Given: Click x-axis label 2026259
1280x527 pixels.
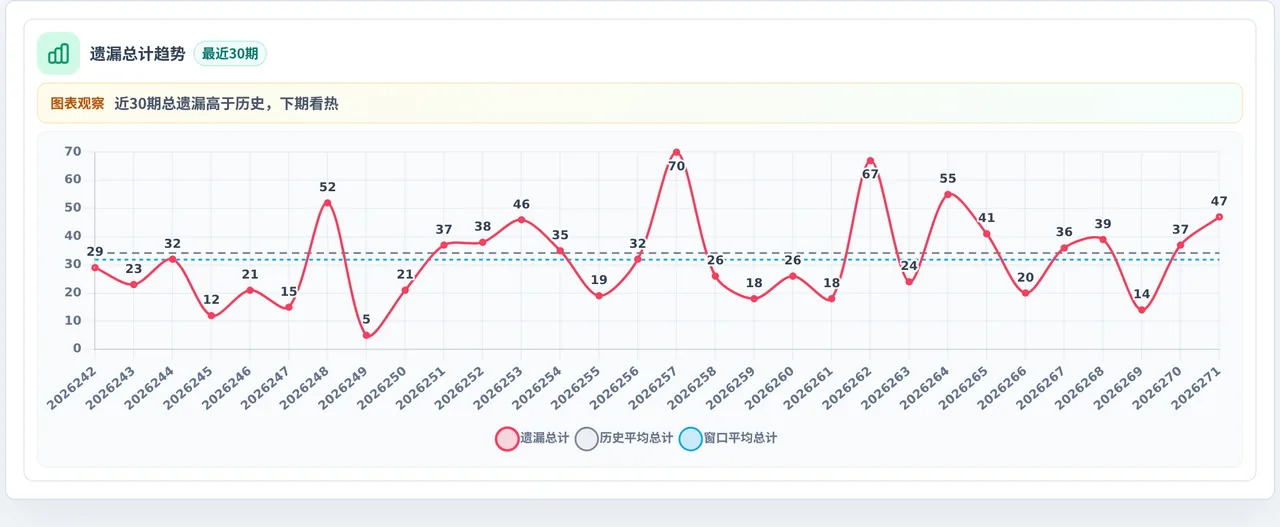Looking at the screenshot, I should point(731,386).
